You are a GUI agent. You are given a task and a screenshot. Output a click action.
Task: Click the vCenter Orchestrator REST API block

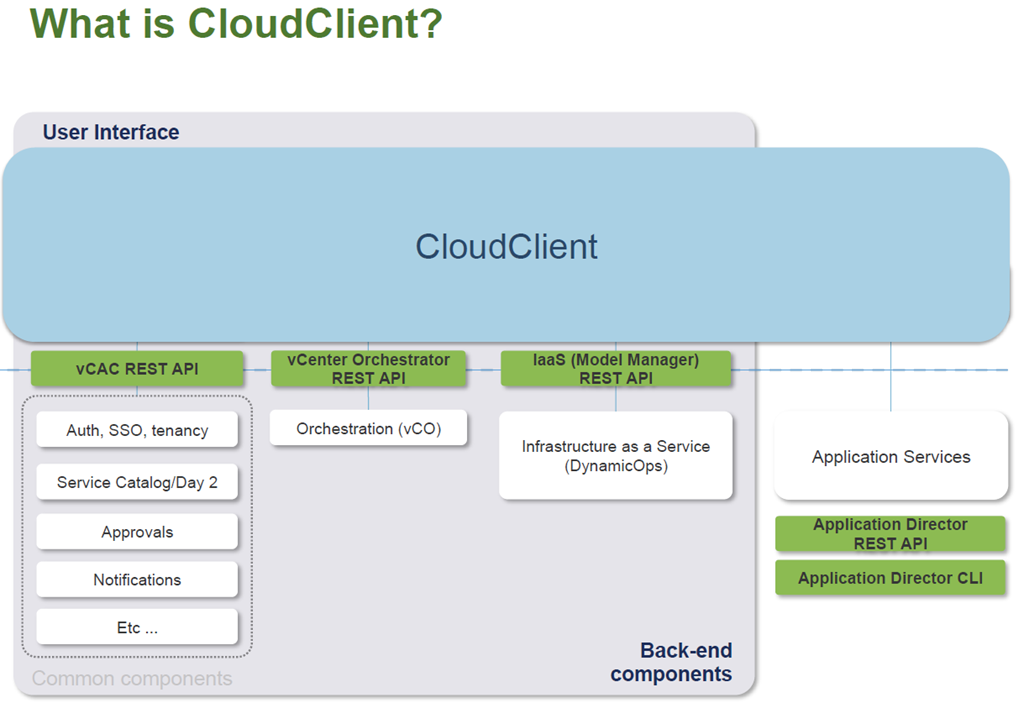coord(368,368)
